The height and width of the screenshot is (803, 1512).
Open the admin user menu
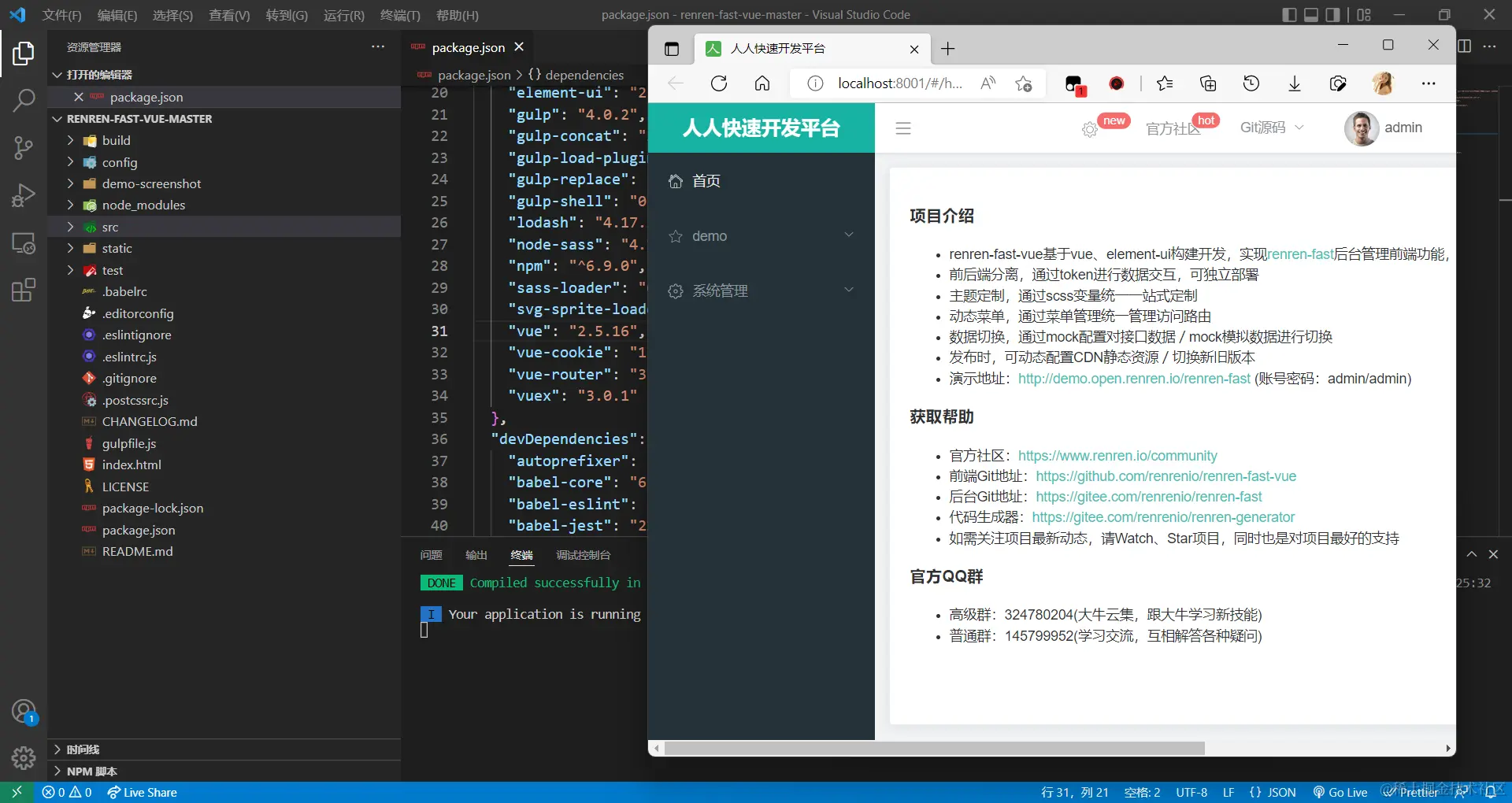(1384, 128)
